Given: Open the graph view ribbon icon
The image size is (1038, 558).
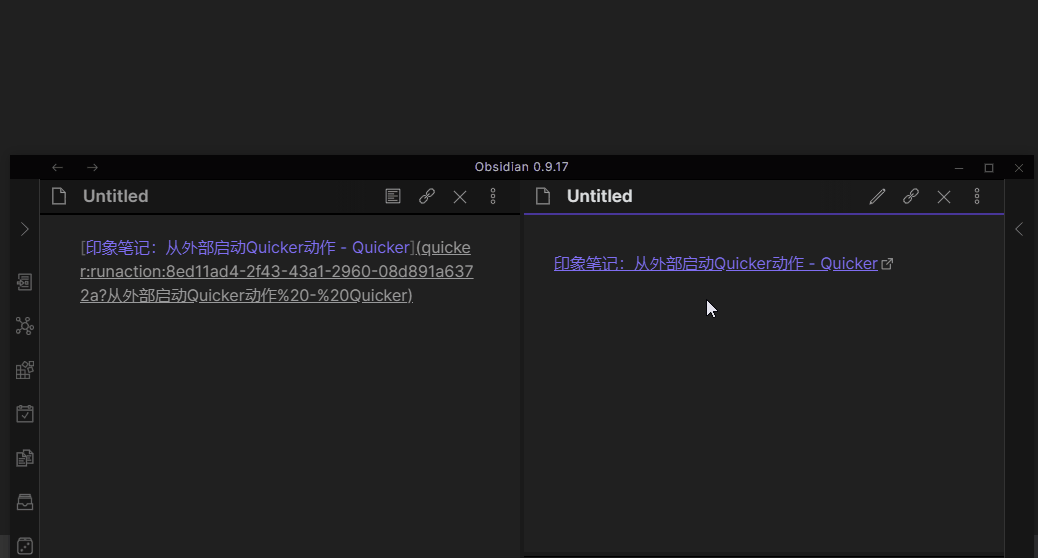Looking at the screenshot, I should [x=24, y=326].
